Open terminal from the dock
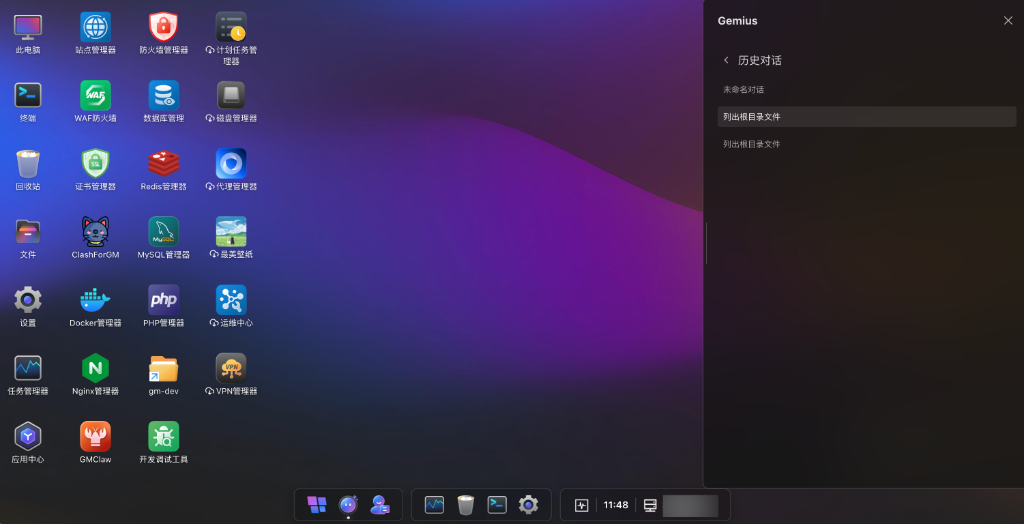The image size is (1024, 524). coord(497,504)
